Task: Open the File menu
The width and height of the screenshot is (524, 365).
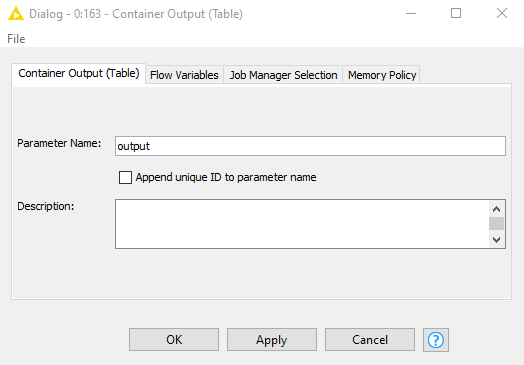Action: (16, 39)
